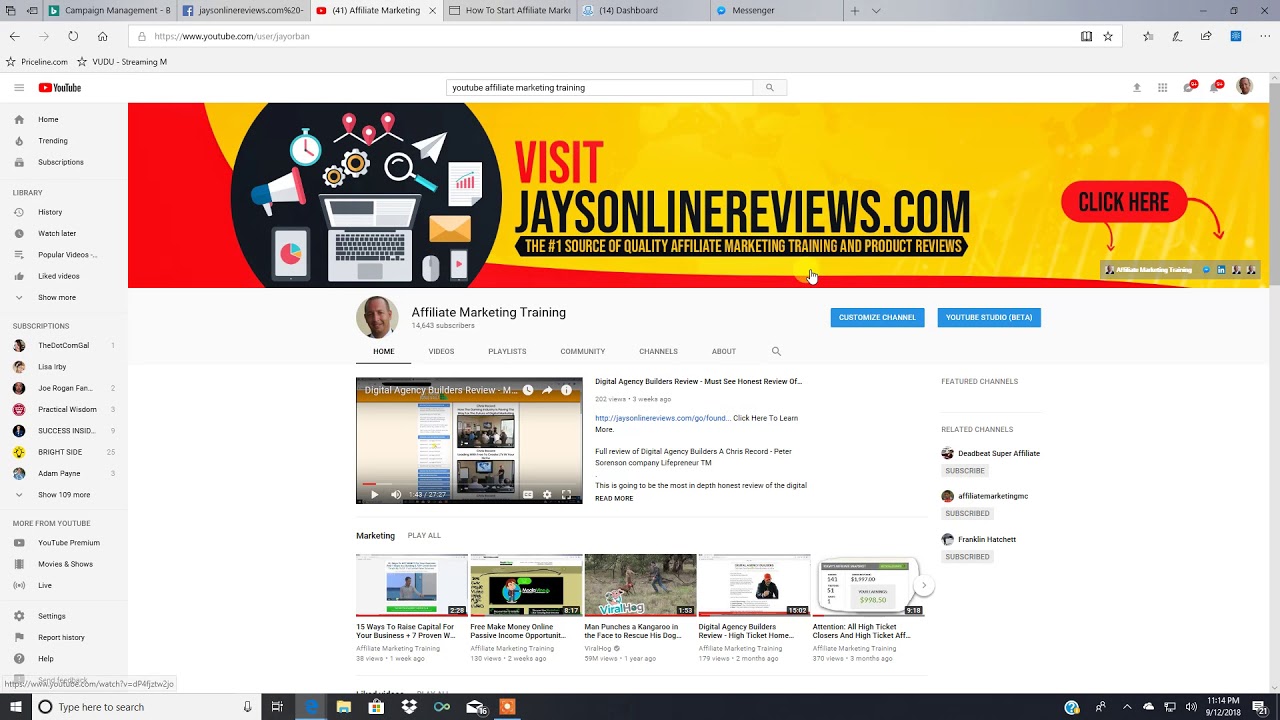The image size is (1280, 720).
Task: Open TheDotComGal subscription
Action: click(64, 345)
